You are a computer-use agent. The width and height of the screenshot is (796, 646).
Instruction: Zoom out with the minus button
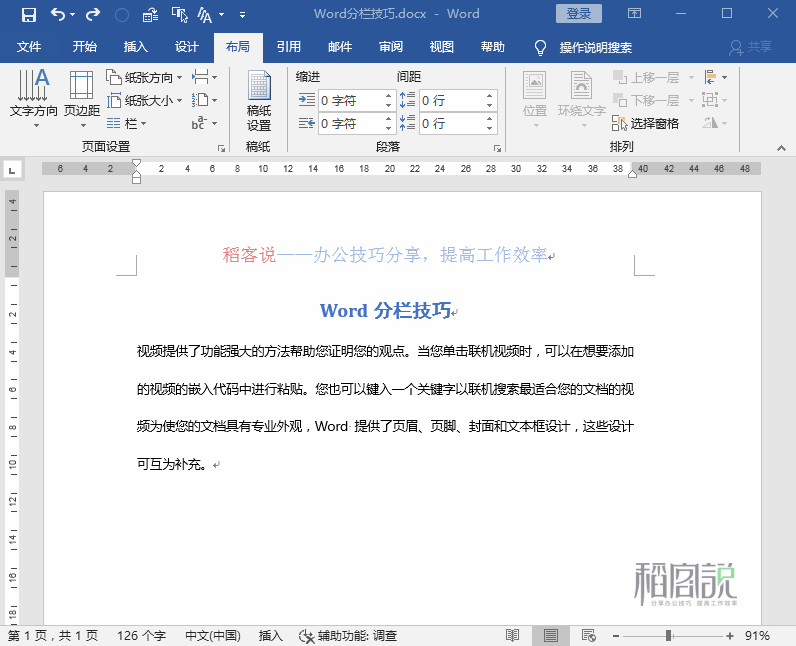(615, 636)
